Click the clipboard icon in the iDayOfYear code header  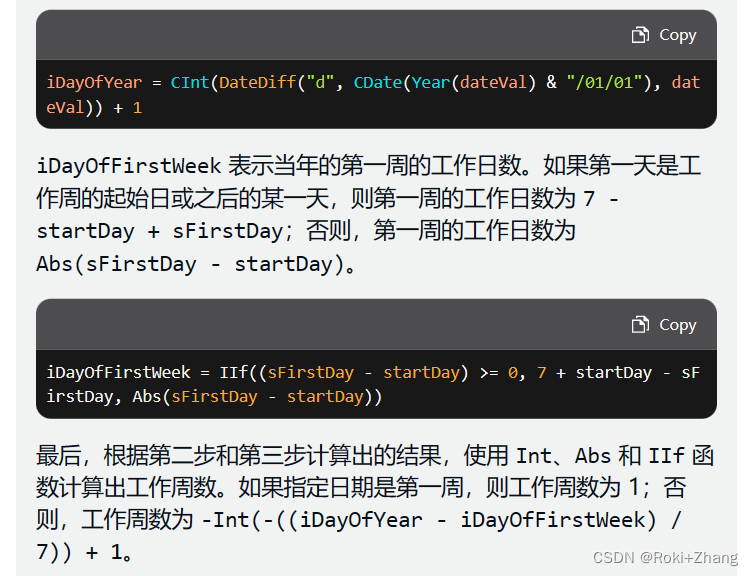pyautogui.click(x=640, y=35)
